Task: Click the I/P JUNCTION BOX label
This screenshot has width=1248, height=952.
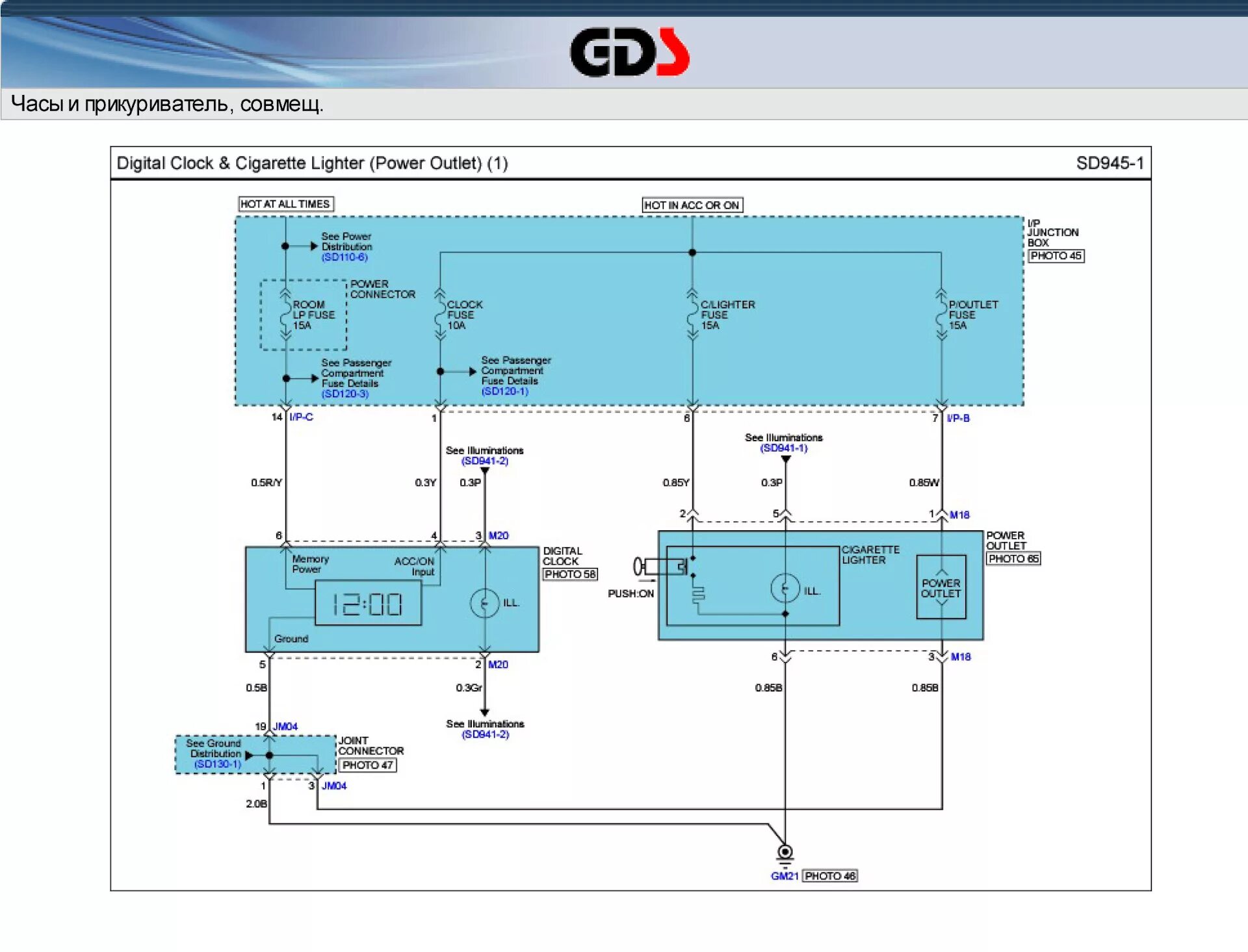Action: (1052, 233)
